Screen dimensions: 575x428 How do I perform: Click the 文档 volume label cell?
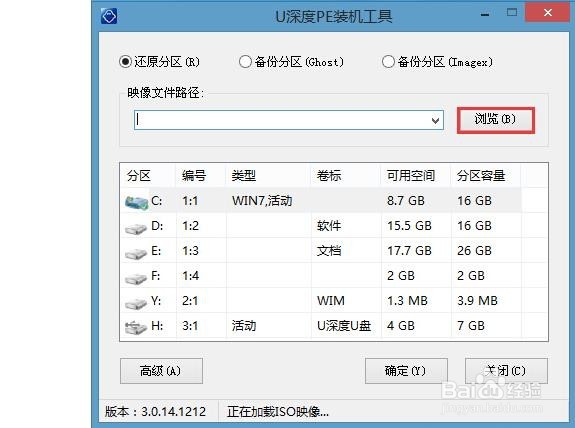pyautogui.click(x=329, y=250)
